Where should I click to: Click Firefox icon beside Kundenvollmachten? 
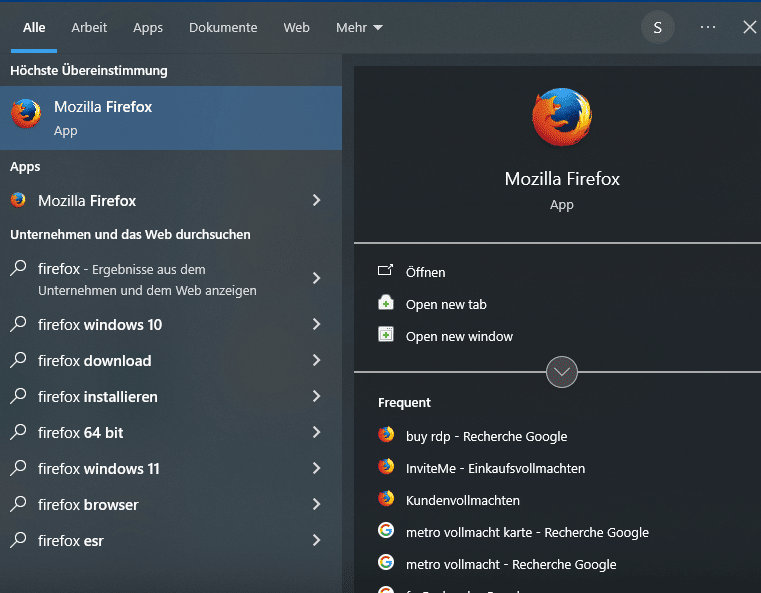(x=386, y=498)
